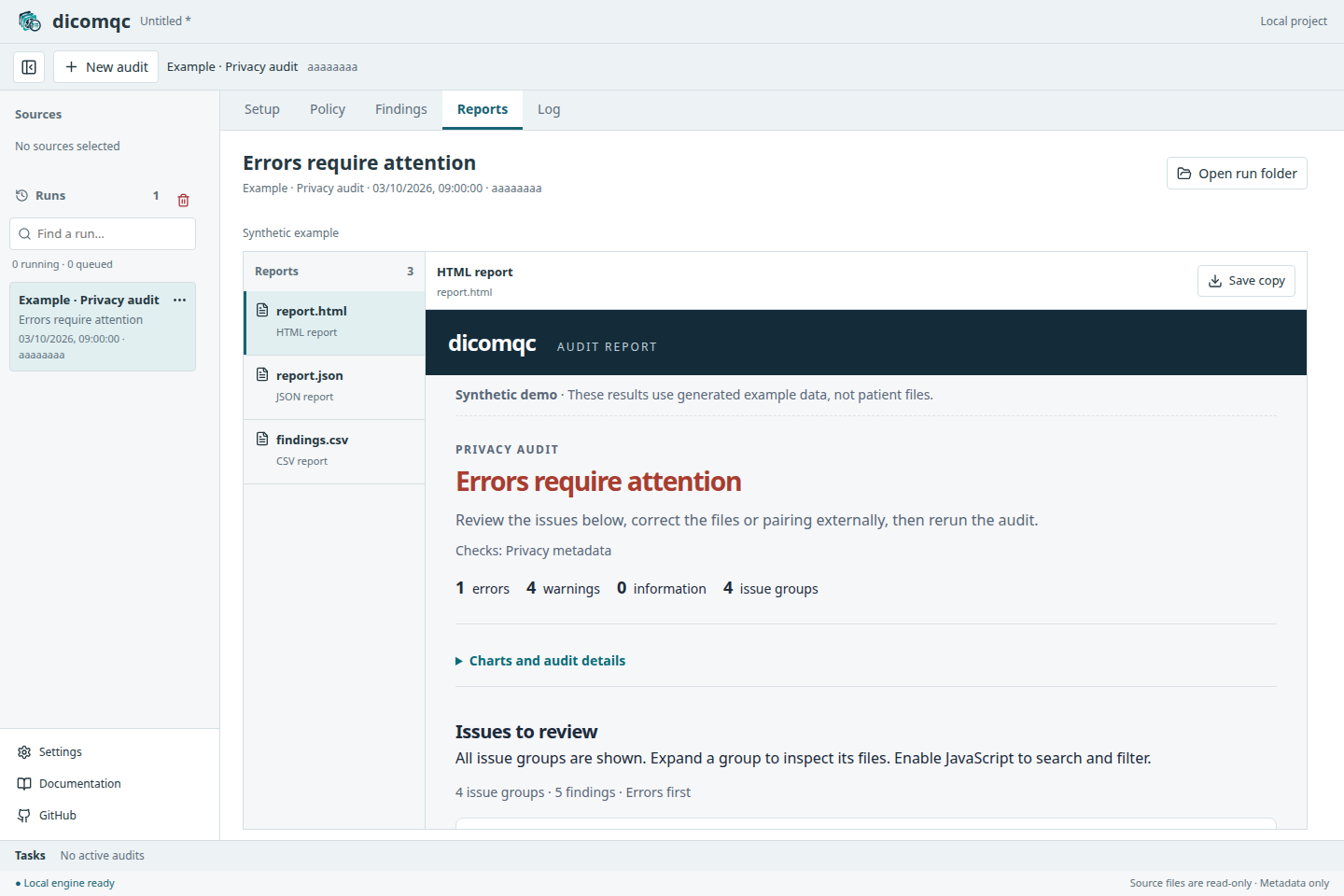Click the report.json file icon
The height and width of the screenshot is (896, 1344).
coord(262,374)
